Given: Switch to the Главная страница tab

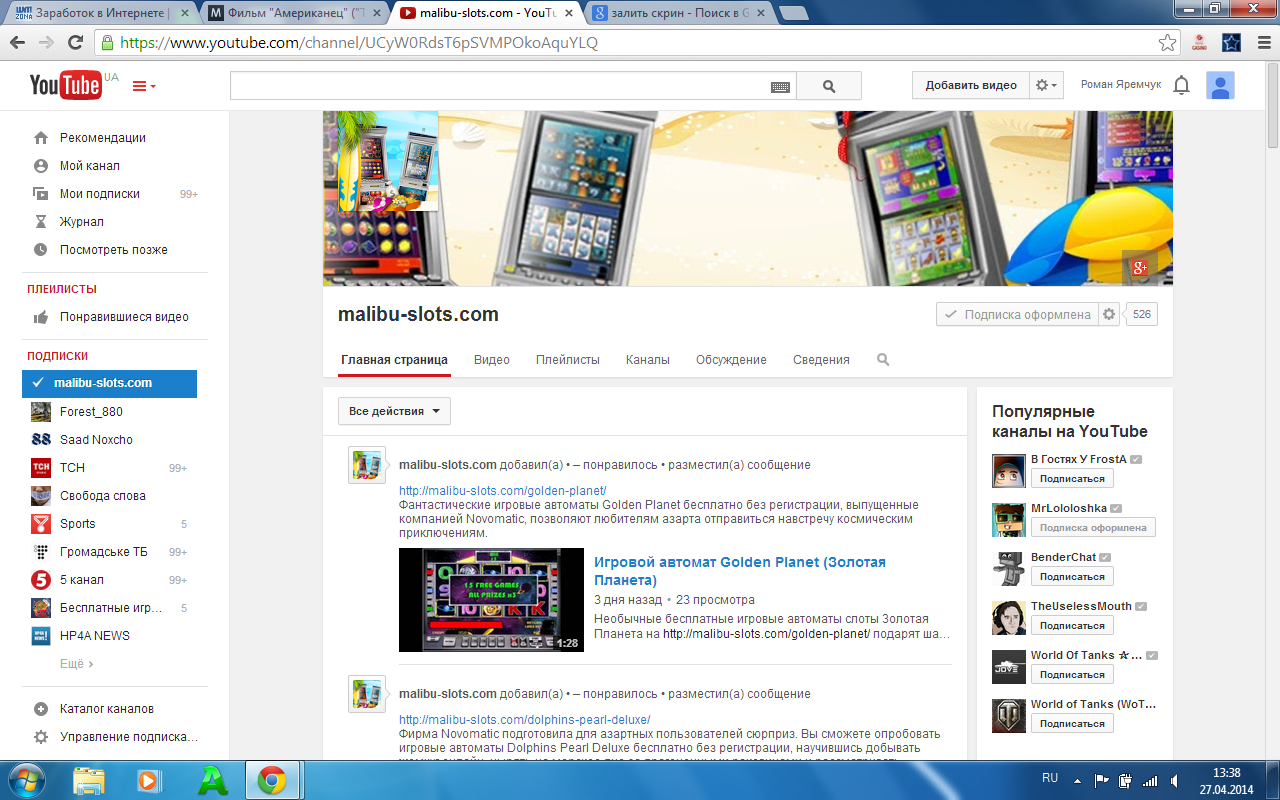Looking at the screenshot, I should pyautogui.click(x=394, y=360).
